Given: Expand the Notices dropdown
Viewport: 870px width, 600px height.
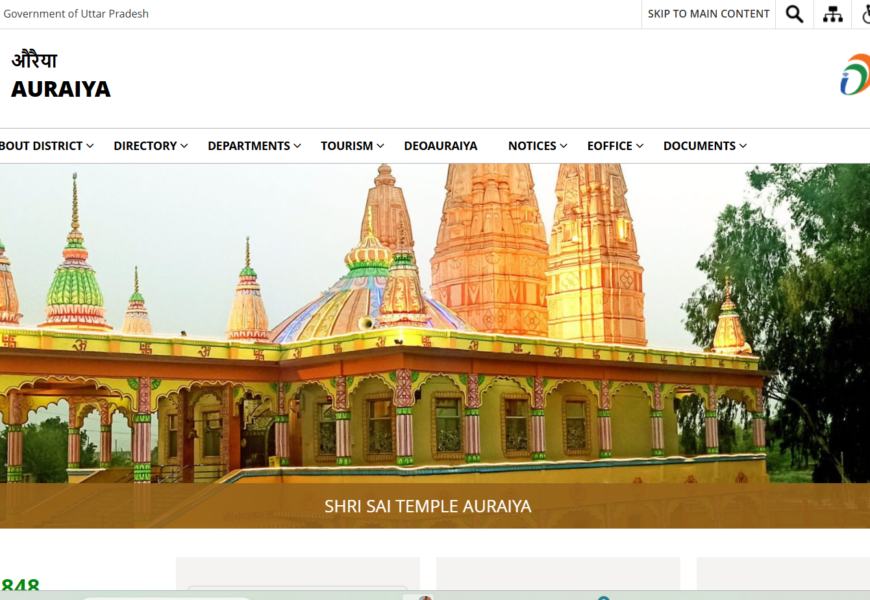Looking at the screenshot, I should click(532, 146).
